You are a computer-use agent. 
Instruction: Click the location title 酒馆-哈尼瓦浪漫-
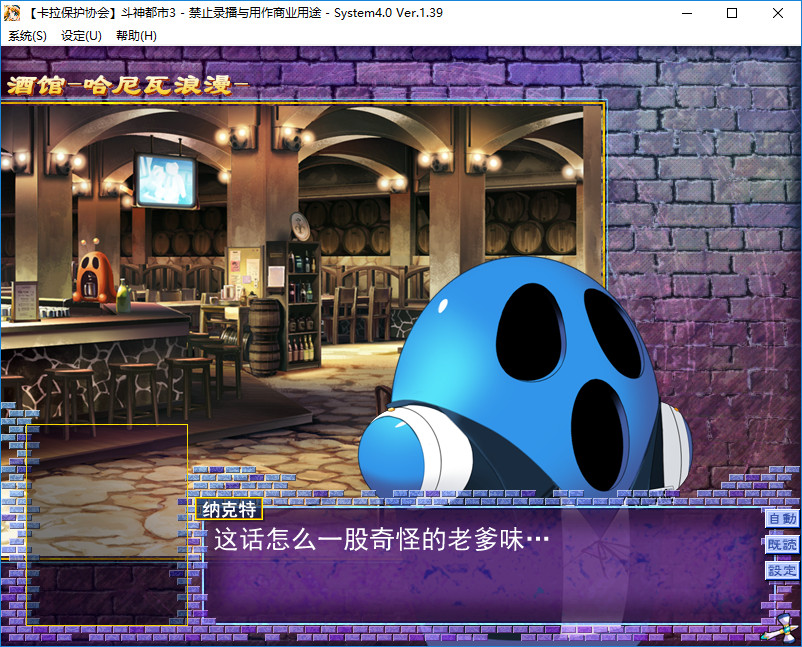pos(127,85)
